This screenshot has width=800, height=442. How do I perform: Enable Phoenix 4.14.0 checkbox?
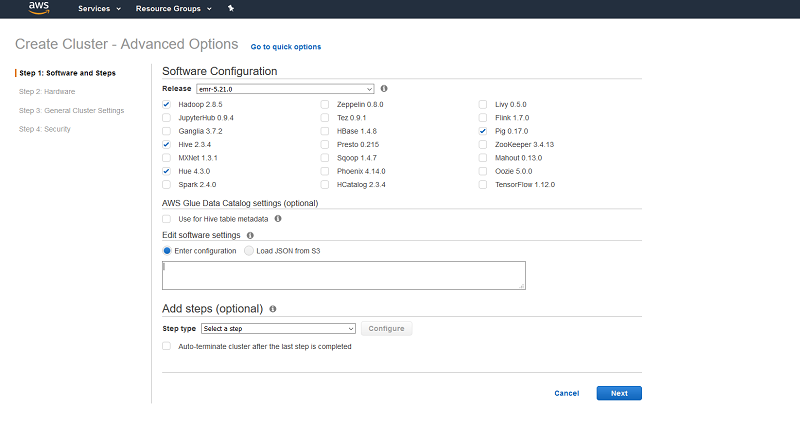[x=324, y=171]
